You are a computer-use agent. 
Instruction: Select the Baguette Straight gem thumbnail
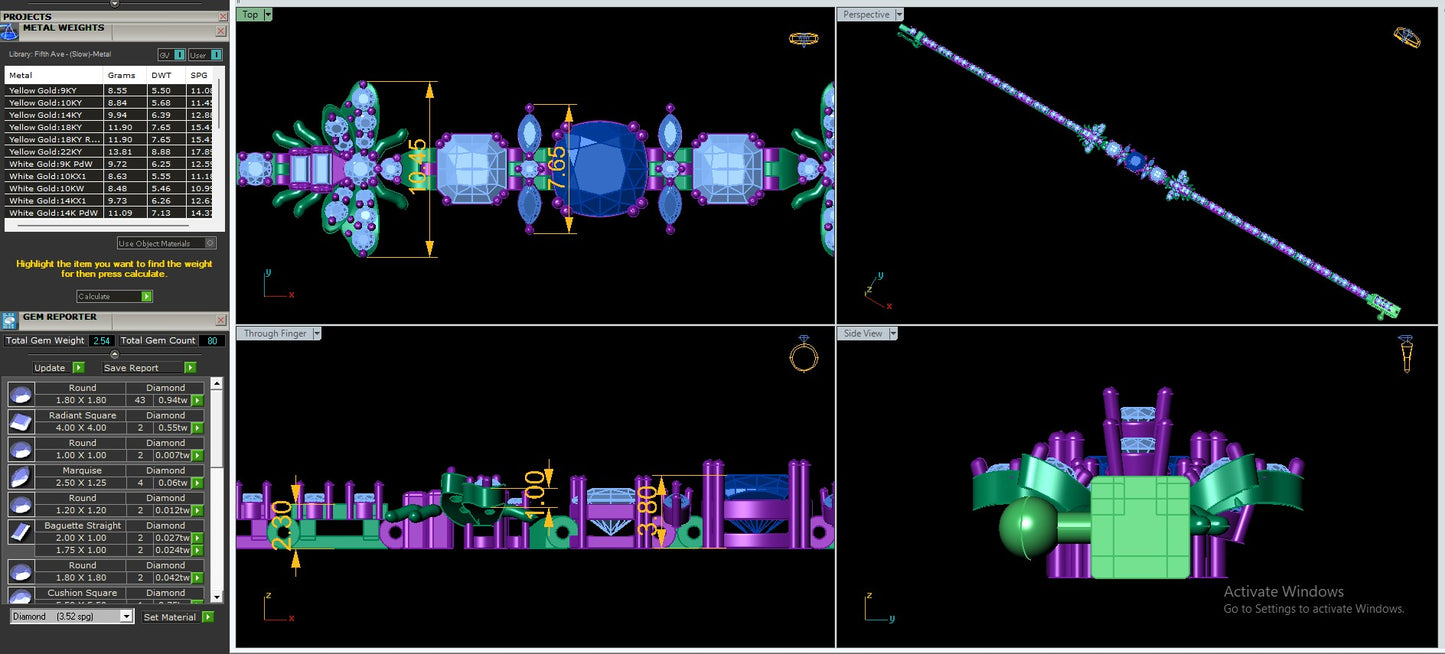click(21, 531)
